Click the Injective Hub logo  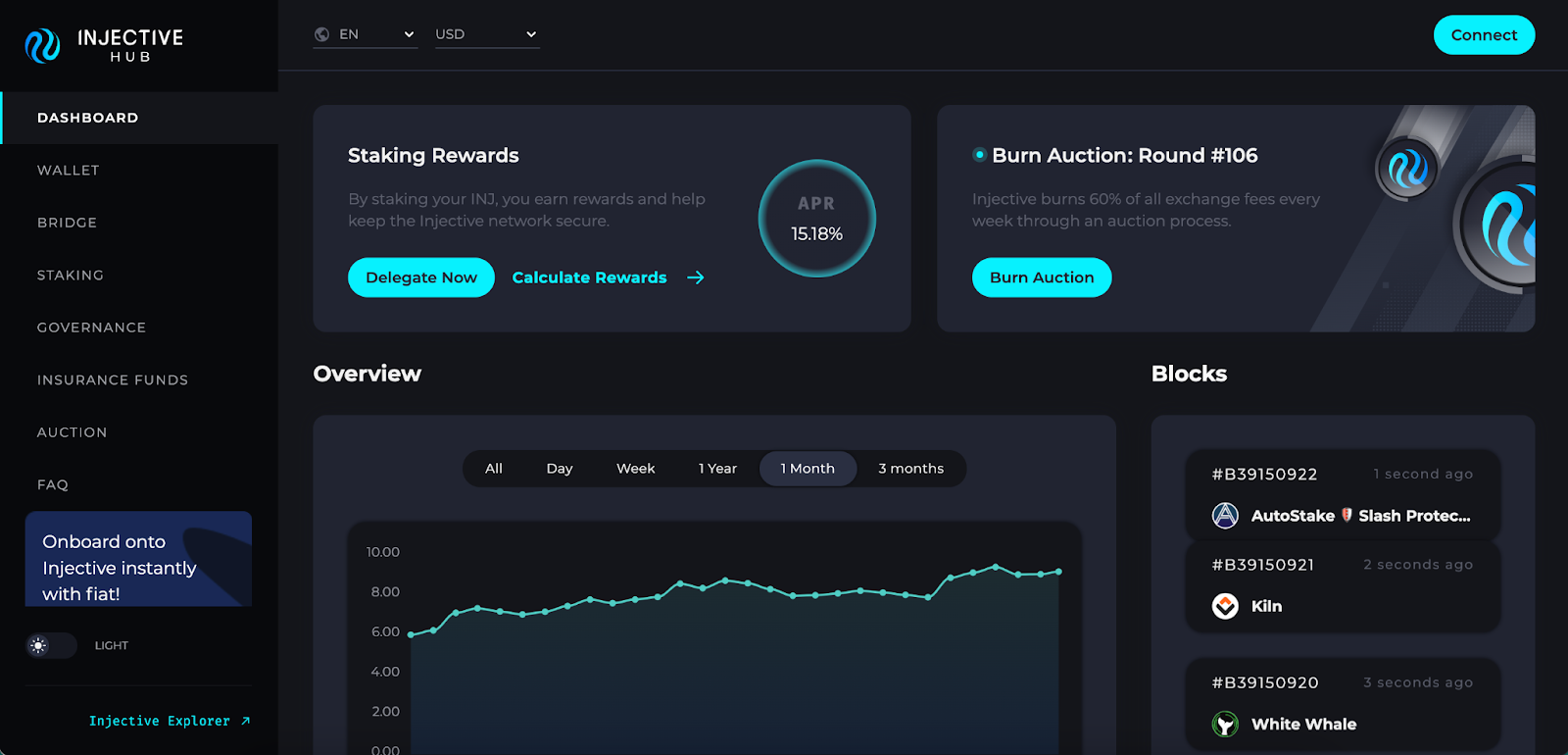(104, 45)
